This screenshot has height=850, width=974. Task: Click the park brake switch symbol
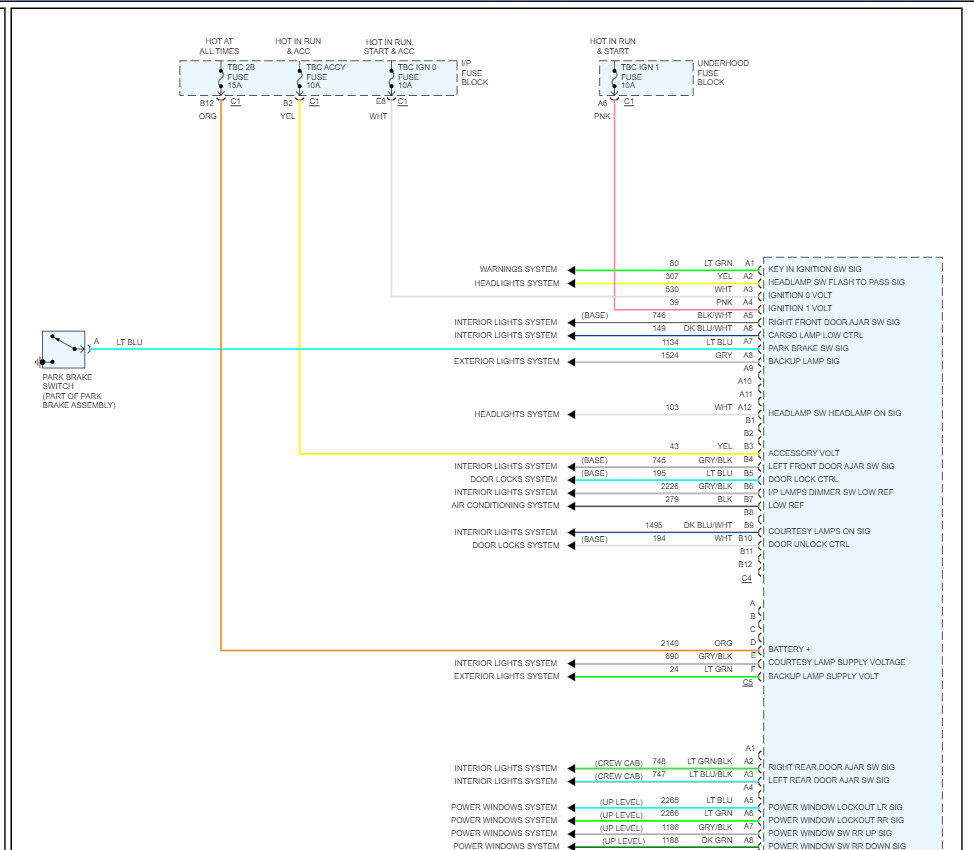[x=63, y=349]
